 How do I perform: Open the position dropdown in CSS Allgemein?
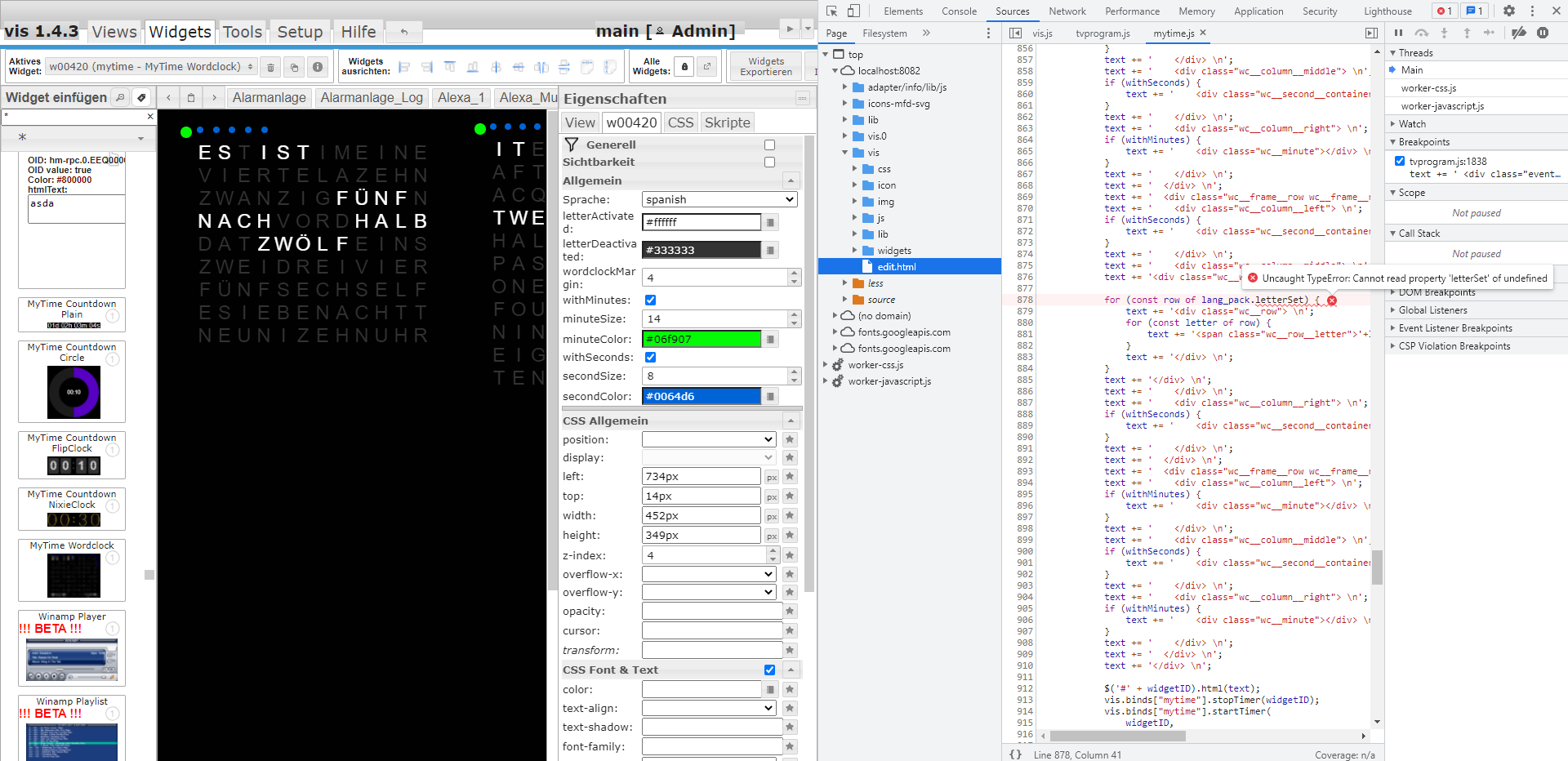click(x=709, y=439)
